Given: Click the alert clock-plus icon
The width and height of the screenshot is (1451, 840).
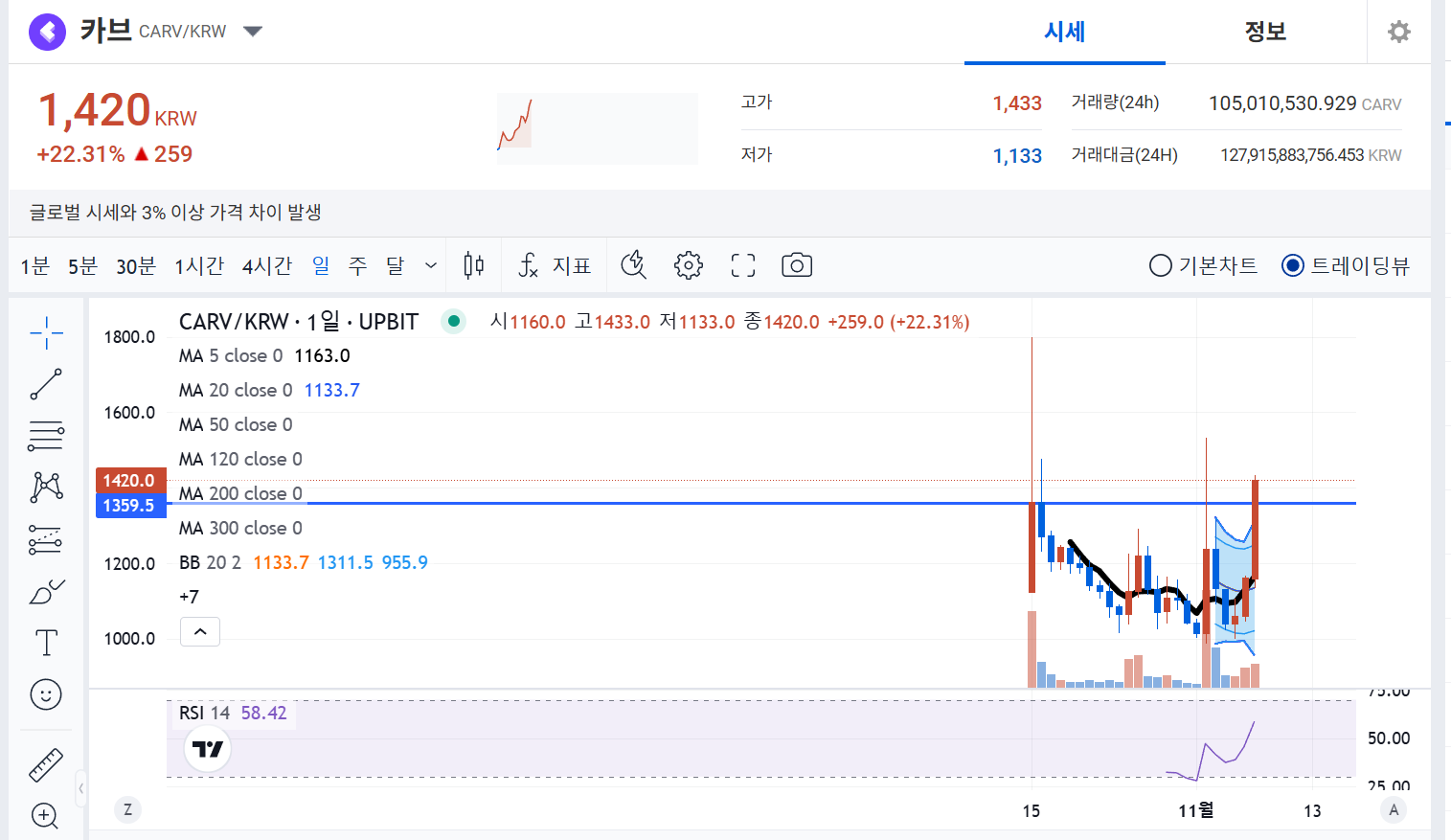Looking at the screenshot, I should [634, 265].
